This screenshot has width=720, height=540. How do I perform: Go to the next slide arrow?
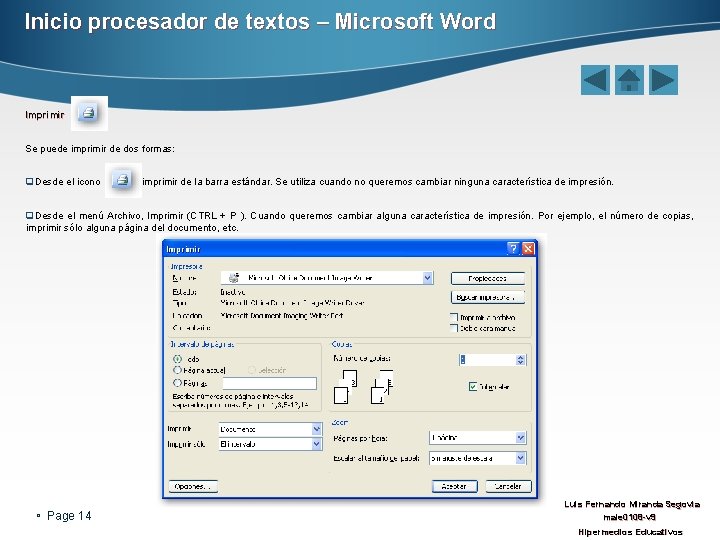[664, 80]
